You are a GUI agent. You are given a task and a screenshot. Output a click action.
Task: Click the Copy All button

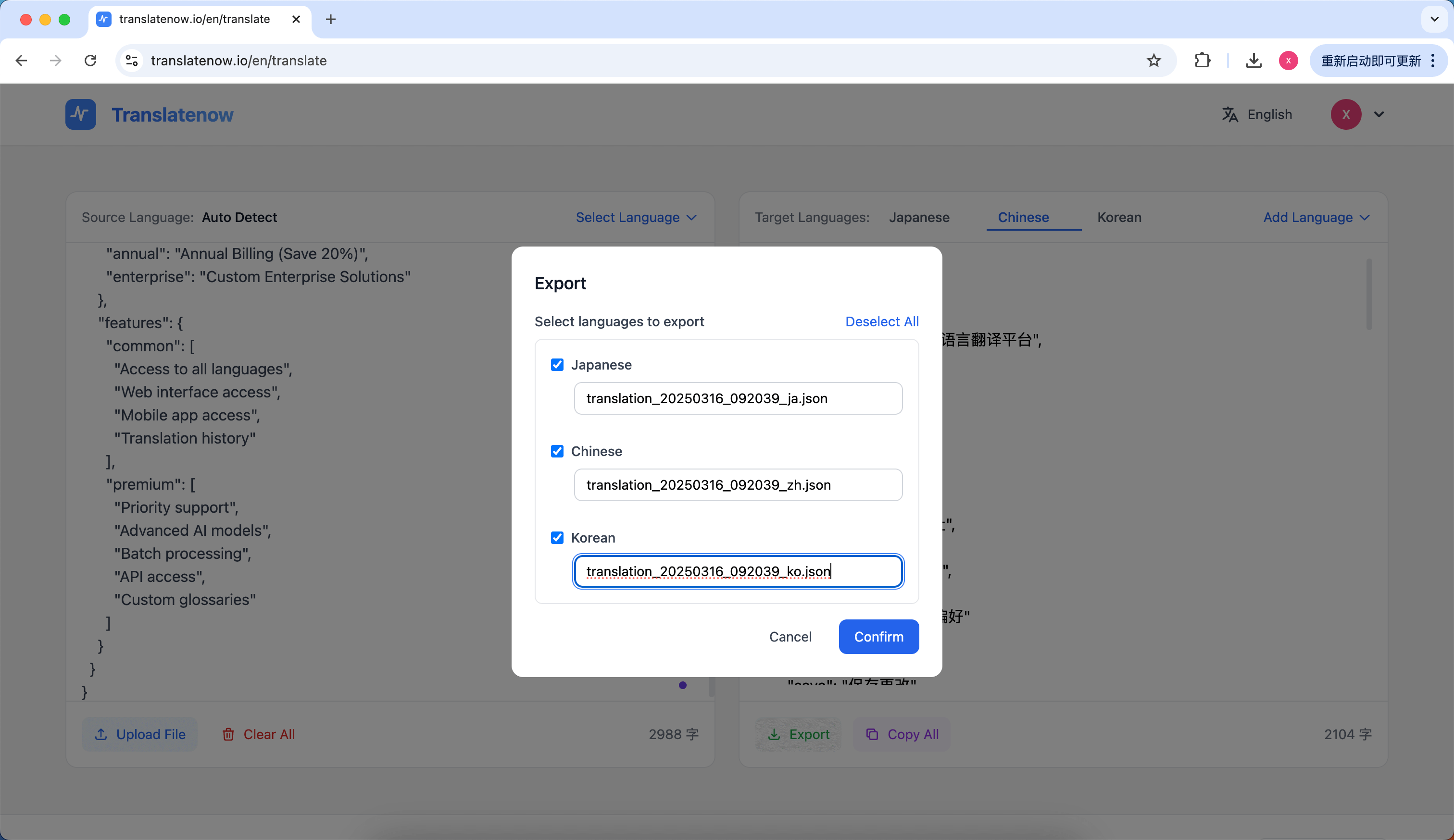click(x=902, y=734)
